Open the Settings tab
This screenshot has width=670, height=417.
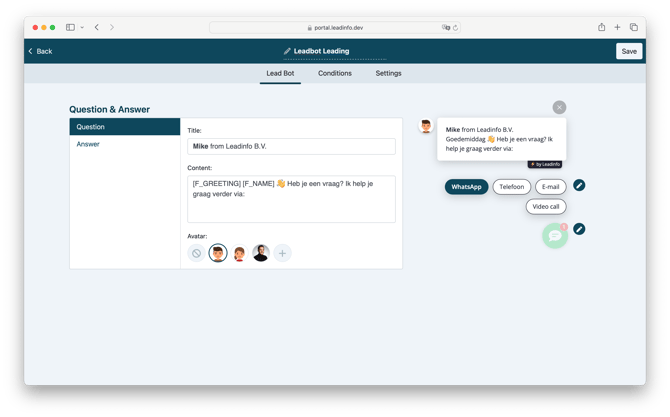coord(388,73)
